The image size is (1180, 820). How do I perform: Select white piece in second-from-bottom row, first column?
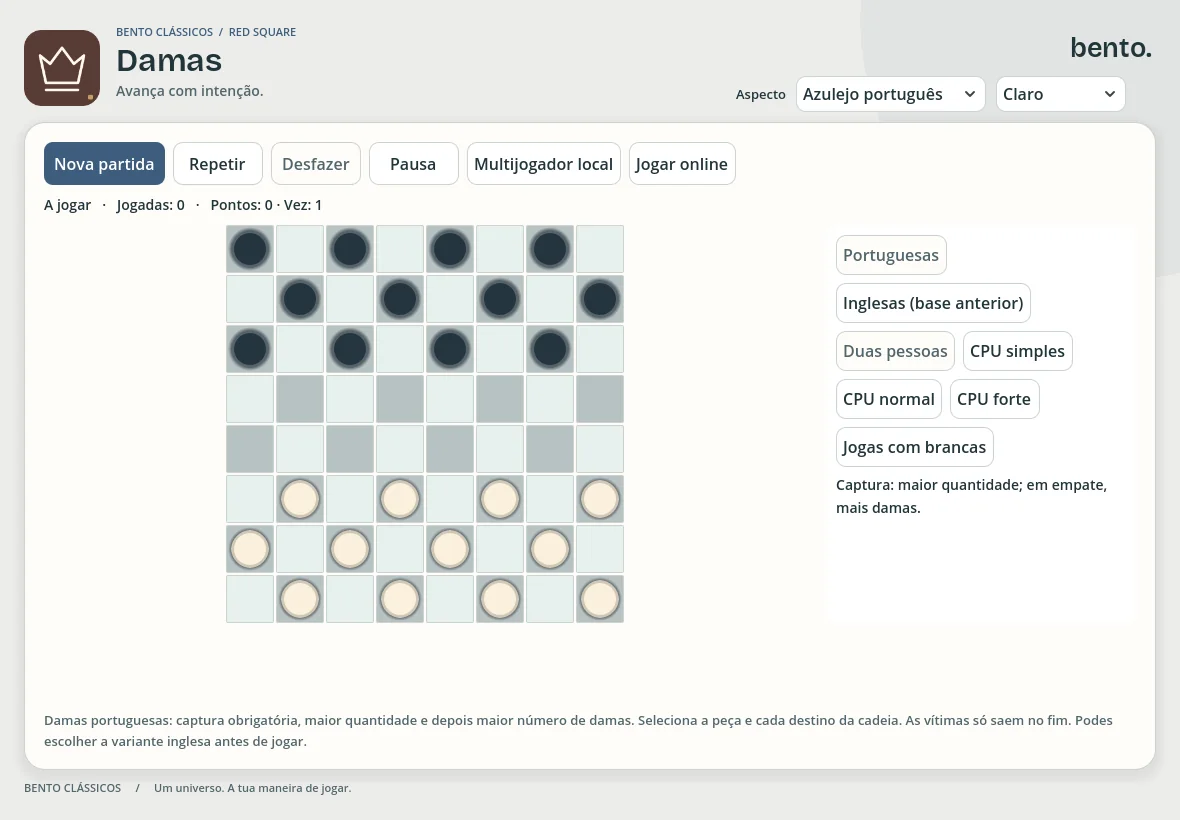pos(250,549)
